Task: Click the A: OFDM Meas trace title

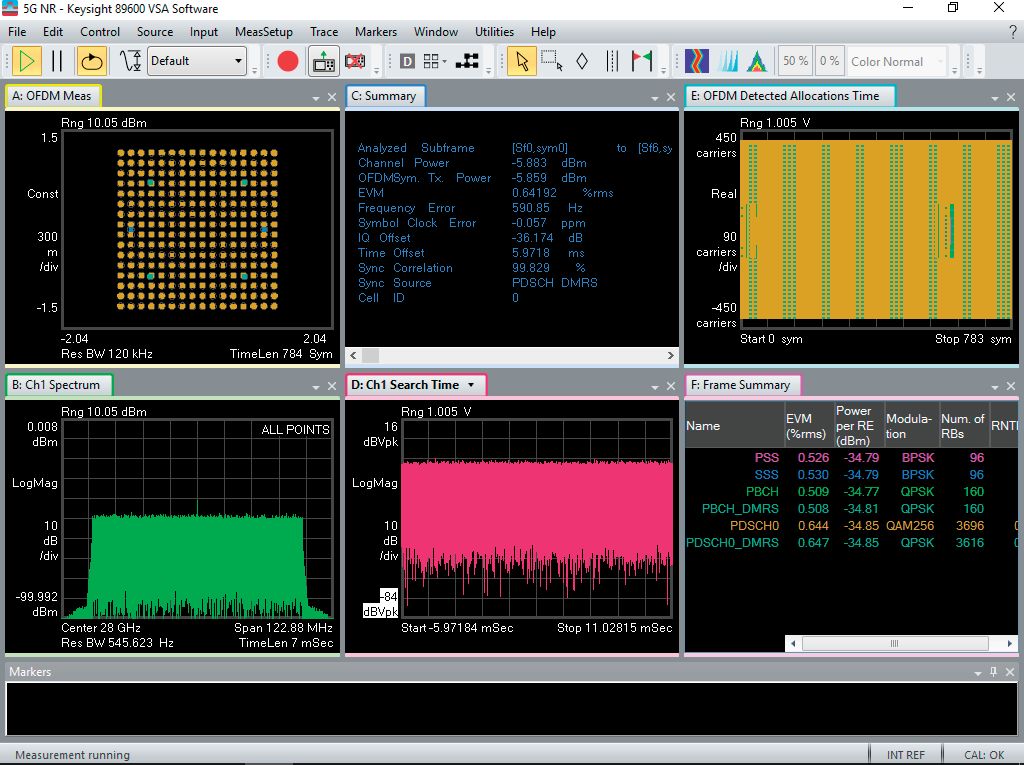Action: tap(50, 96)
